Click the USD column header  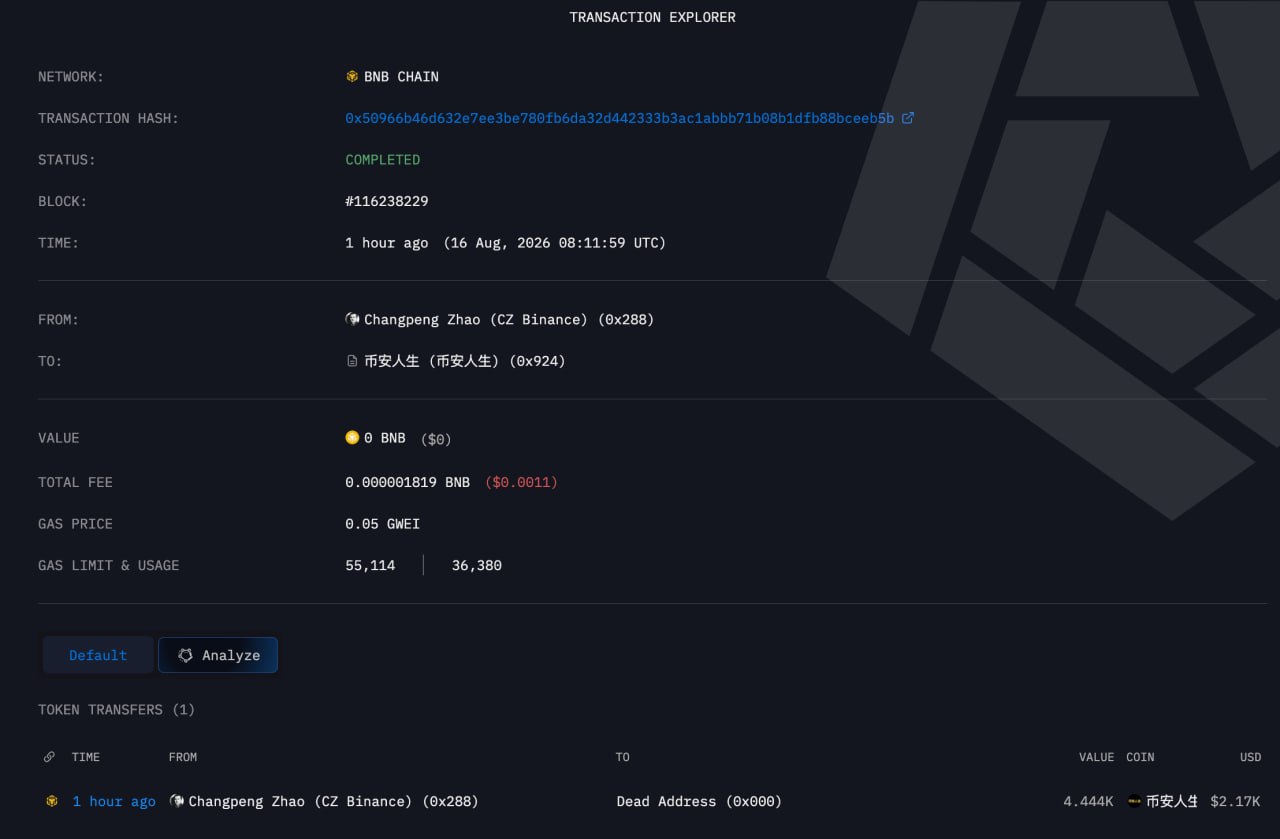point(1250,757)
